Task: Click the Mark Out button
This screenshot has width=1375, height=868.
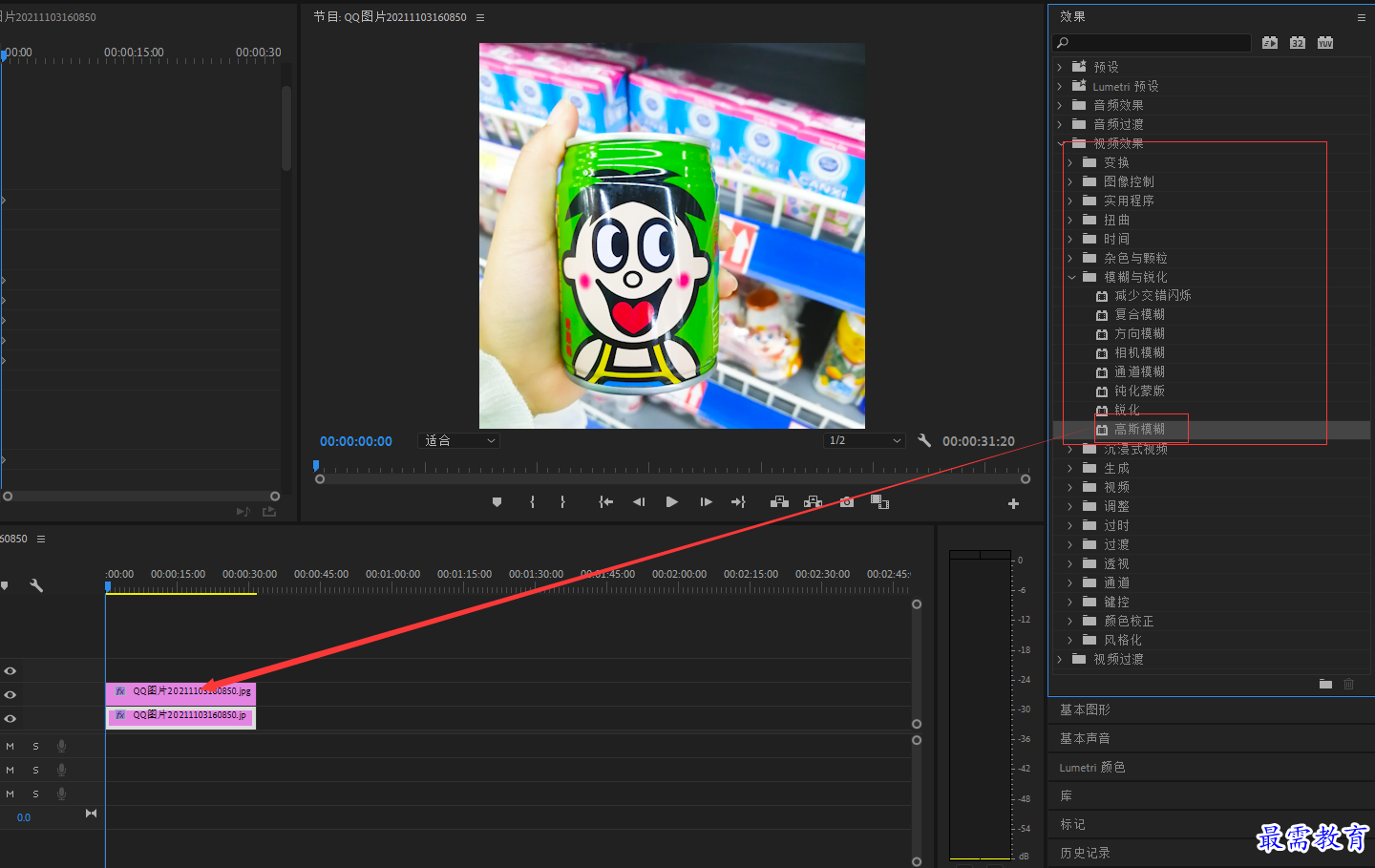Action: (562, 502)
